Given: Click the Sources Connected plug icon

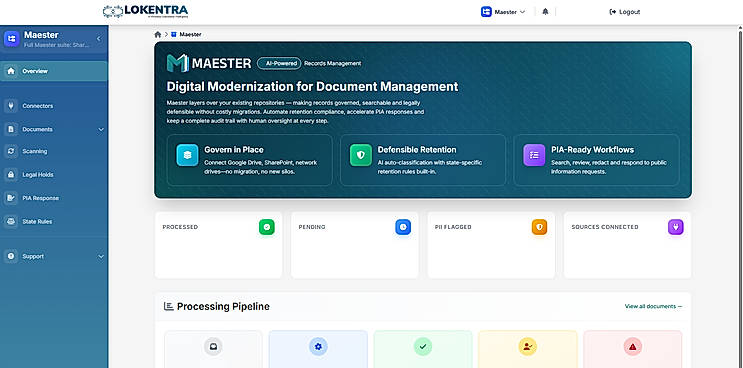Looking at the screenshot, I should pos(676,227).
